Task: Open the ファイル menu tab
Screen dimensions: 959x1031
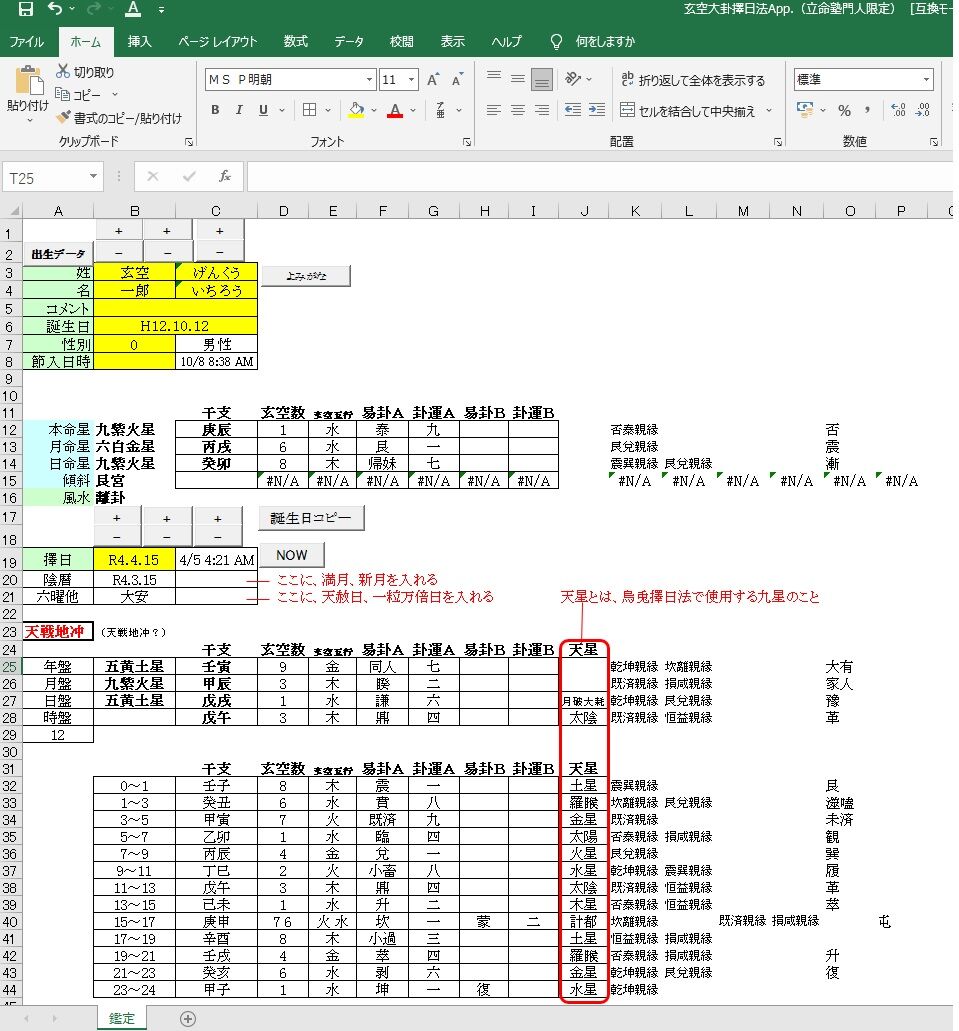Action: pyautogui.click(x=27, y=41)
